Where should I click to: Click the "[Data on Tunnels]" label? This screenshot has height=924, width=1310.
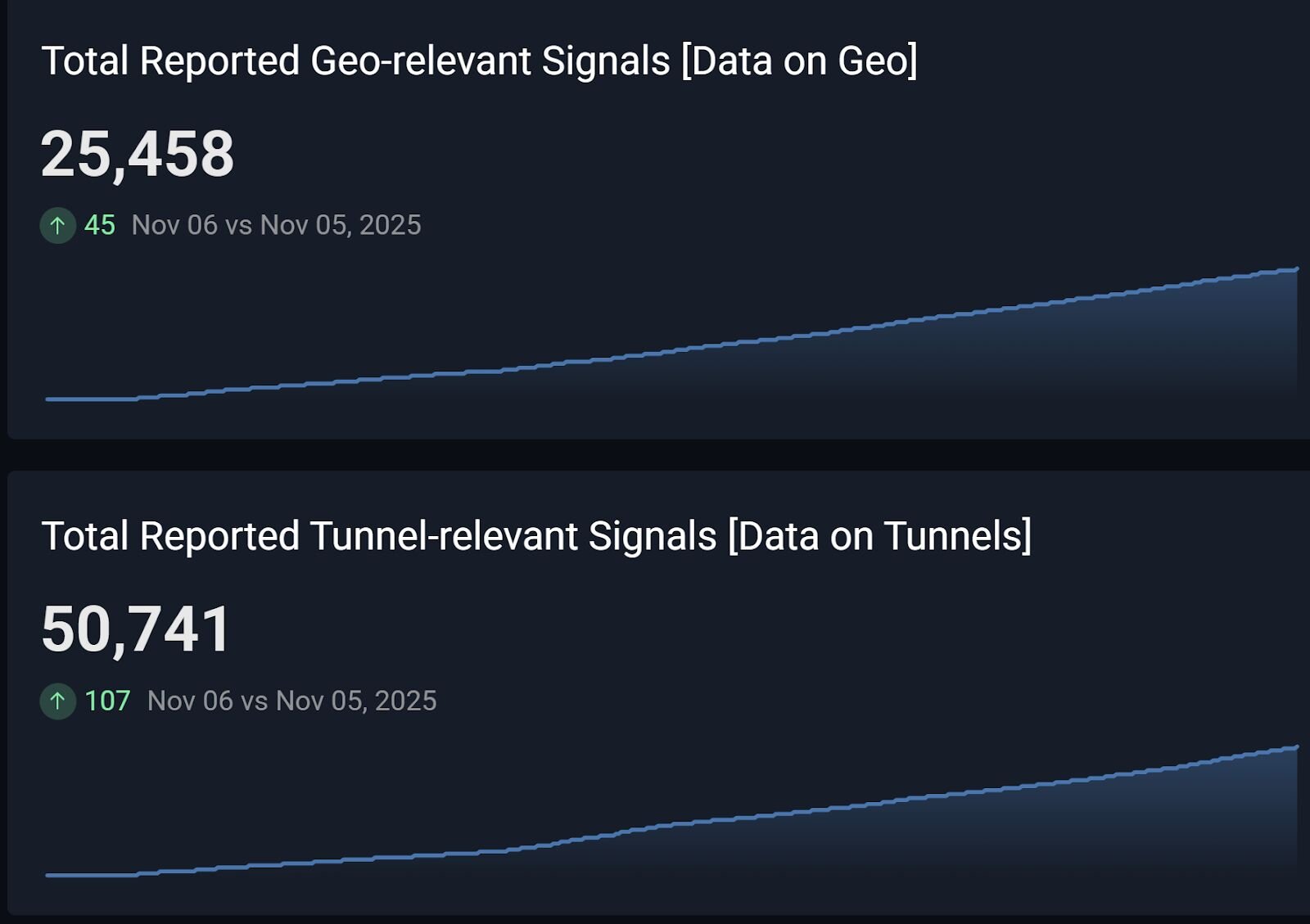(879, 537)
